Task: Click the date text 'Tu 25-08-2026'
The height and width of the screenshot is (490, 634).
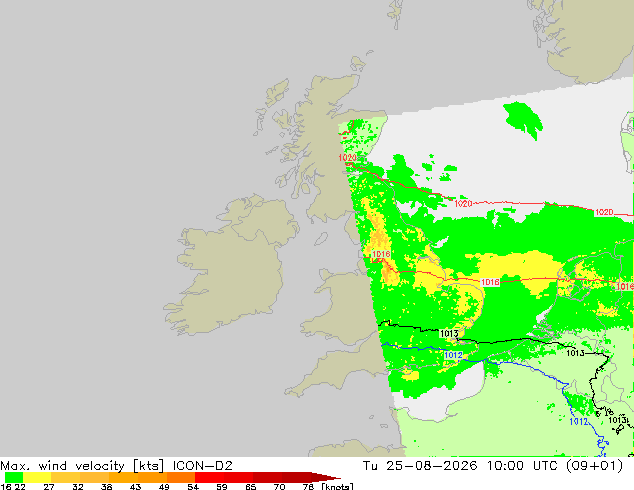Action: click(x=420, y=466)
